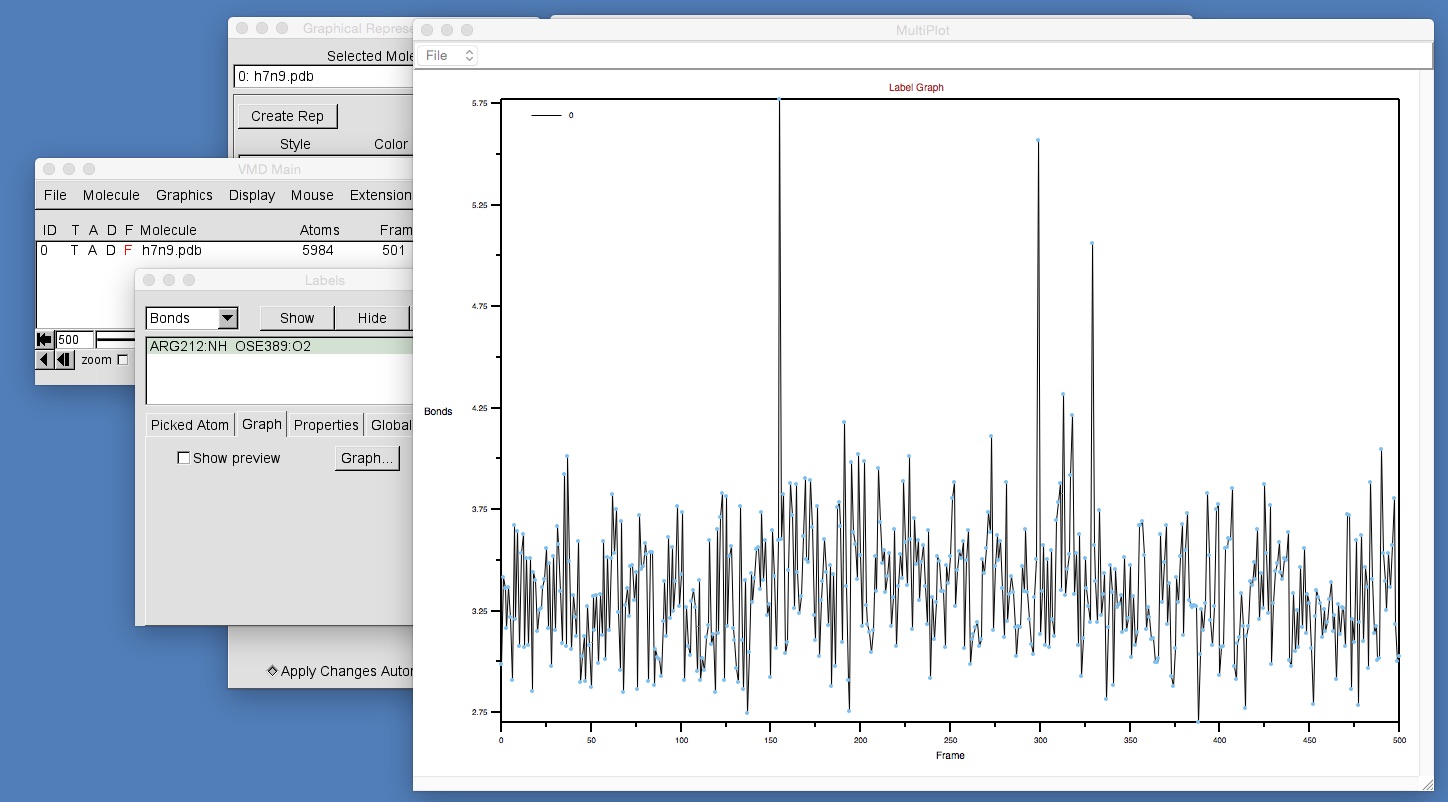
Task: Click the animation speed slider
Action: (115, 339)
